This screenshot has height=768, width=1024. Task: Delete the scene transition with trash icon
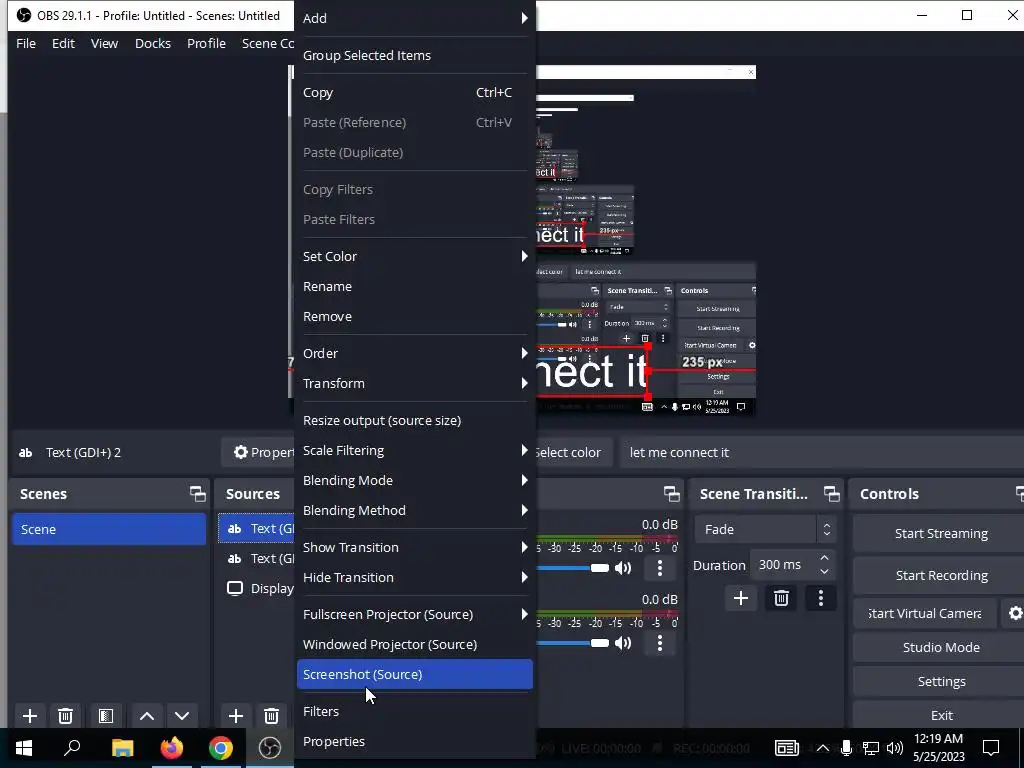click(781, 598)
